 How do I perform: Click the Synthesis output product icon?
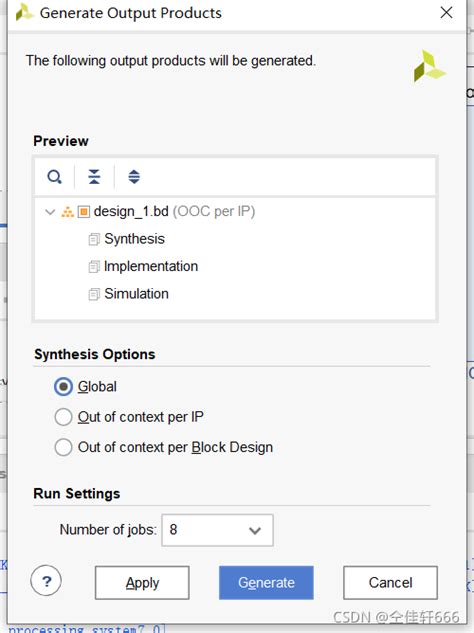[x=94, y=239]
